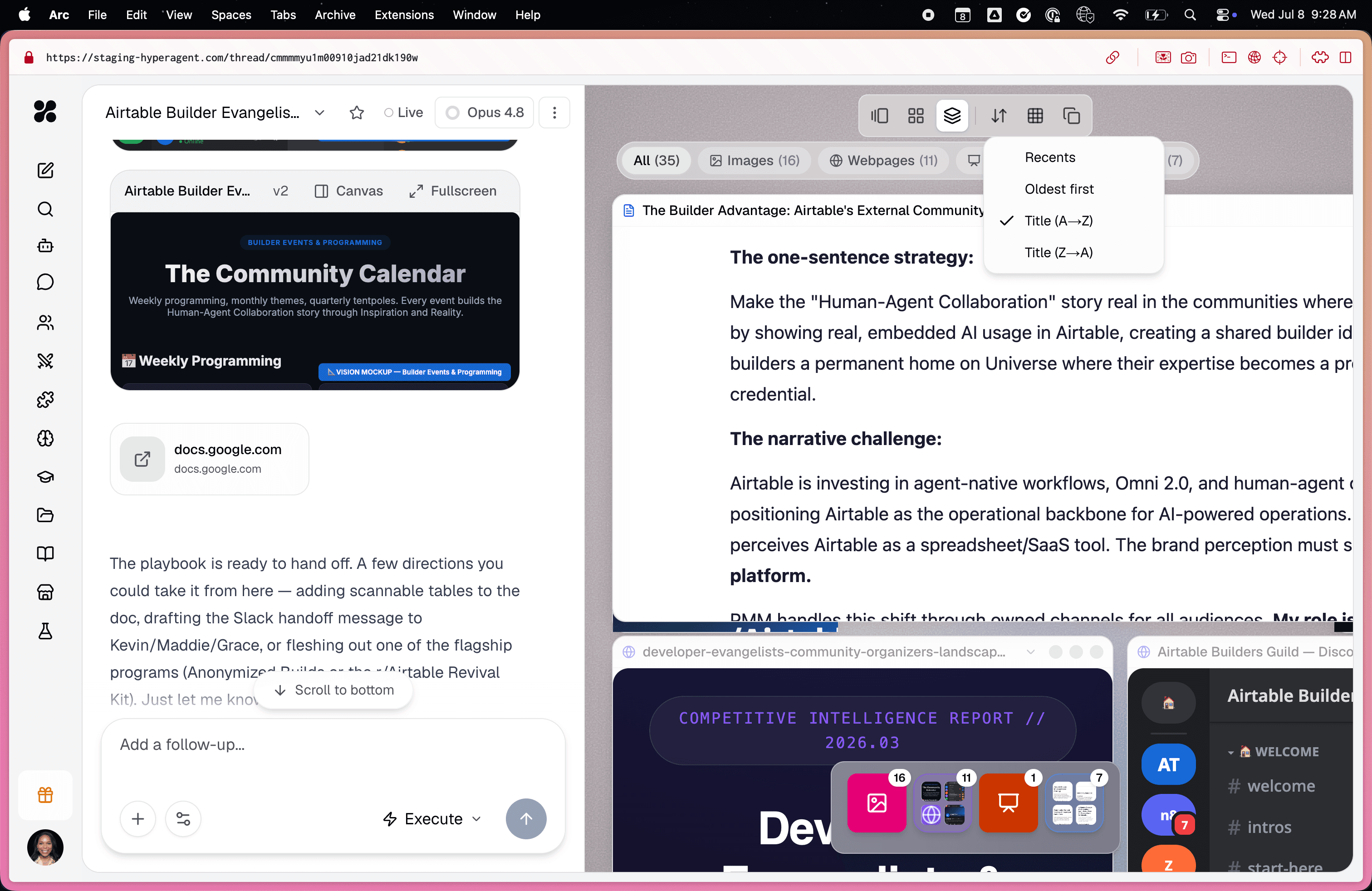The height and width of the screenshot is (891, 1372).
Task: Click the attach plus button in composer
Action: click(138, 818)
